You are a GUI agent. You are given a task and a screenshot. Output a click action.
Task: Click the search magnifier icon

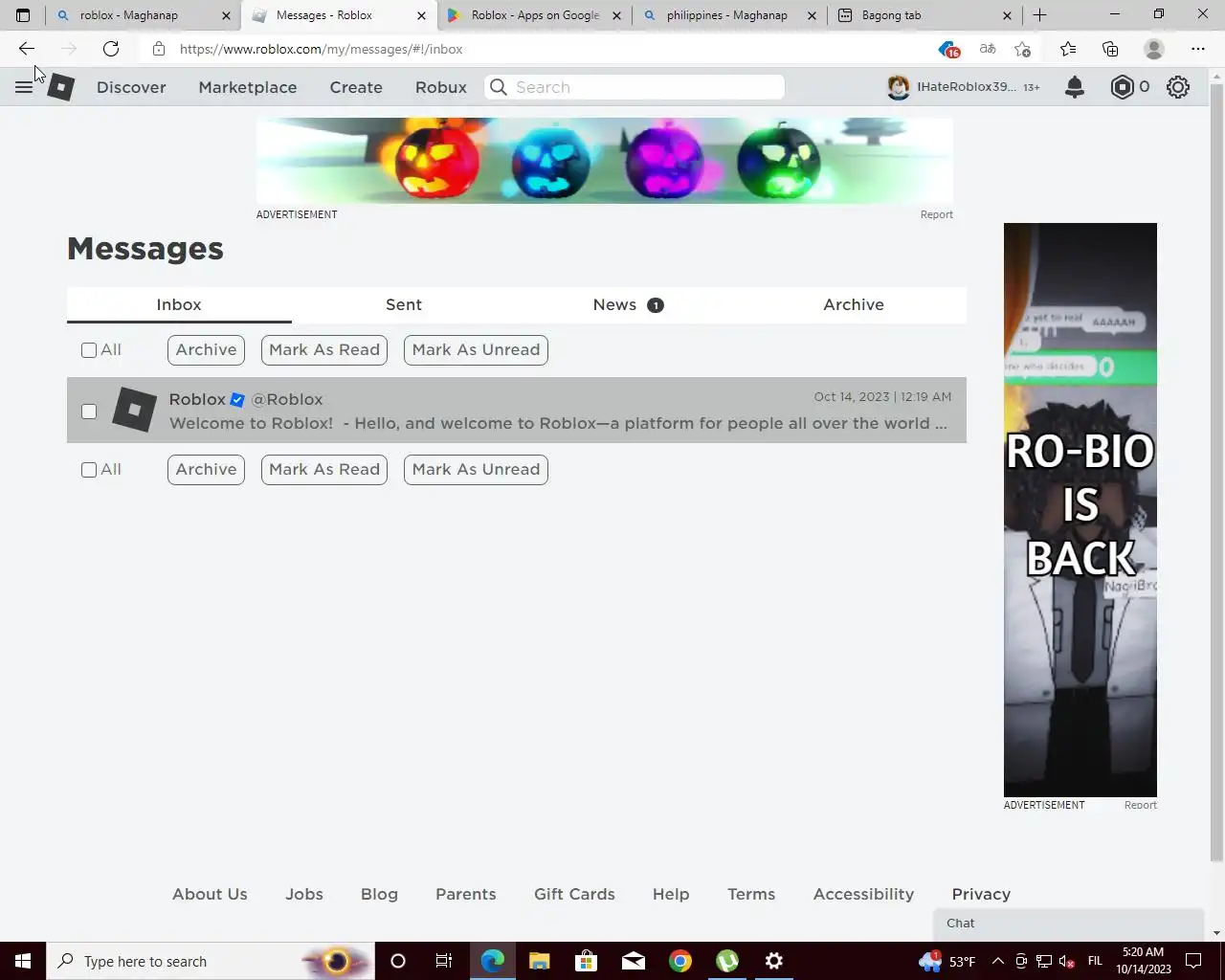click(x=499, y=87)
